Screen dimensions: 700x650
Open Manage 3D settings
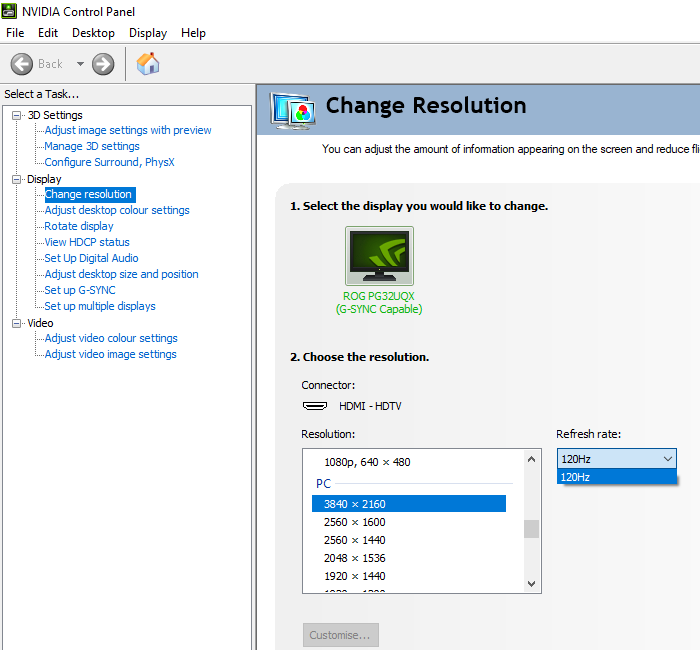coord(92,146)
